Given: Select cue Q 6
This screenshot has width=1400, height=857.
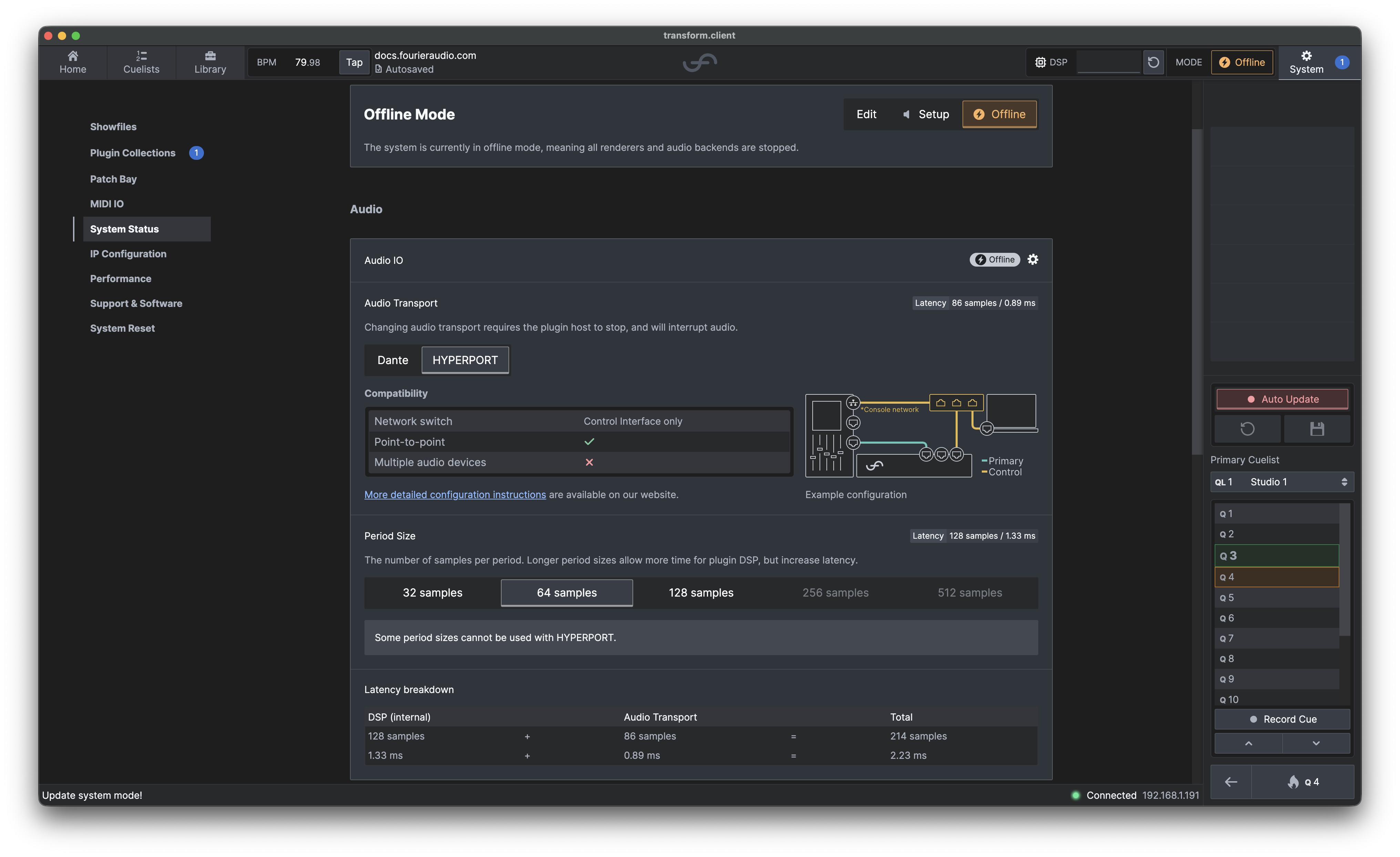Looking at the screenshot, I should pyautogui.click(x=1276, y=618).
